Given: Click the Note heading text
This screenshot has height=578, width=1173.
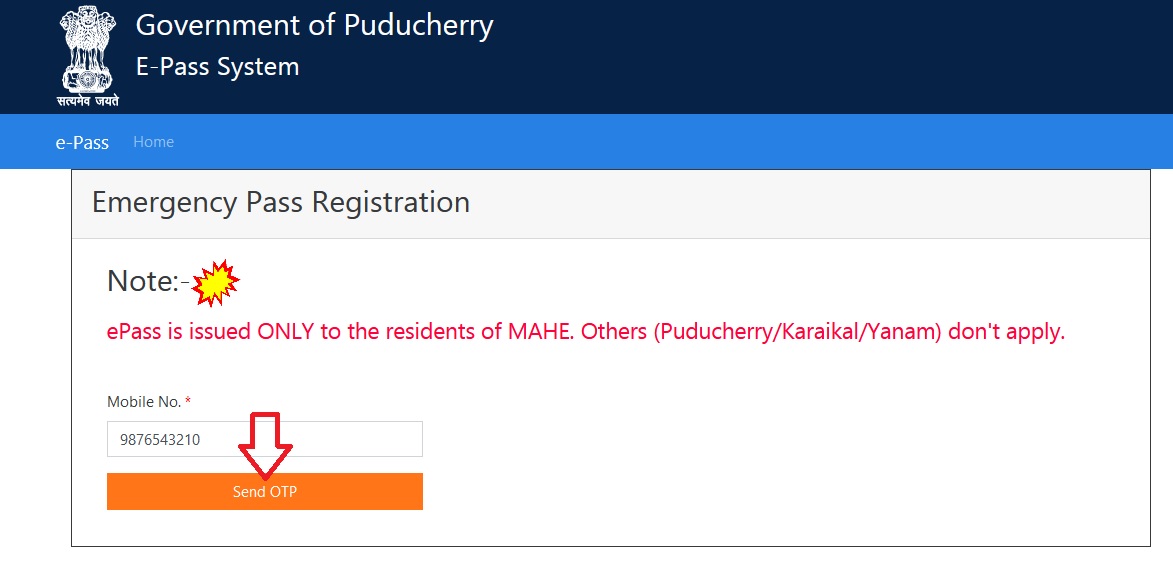Looking at the screenshot, I should click(142, 282).
